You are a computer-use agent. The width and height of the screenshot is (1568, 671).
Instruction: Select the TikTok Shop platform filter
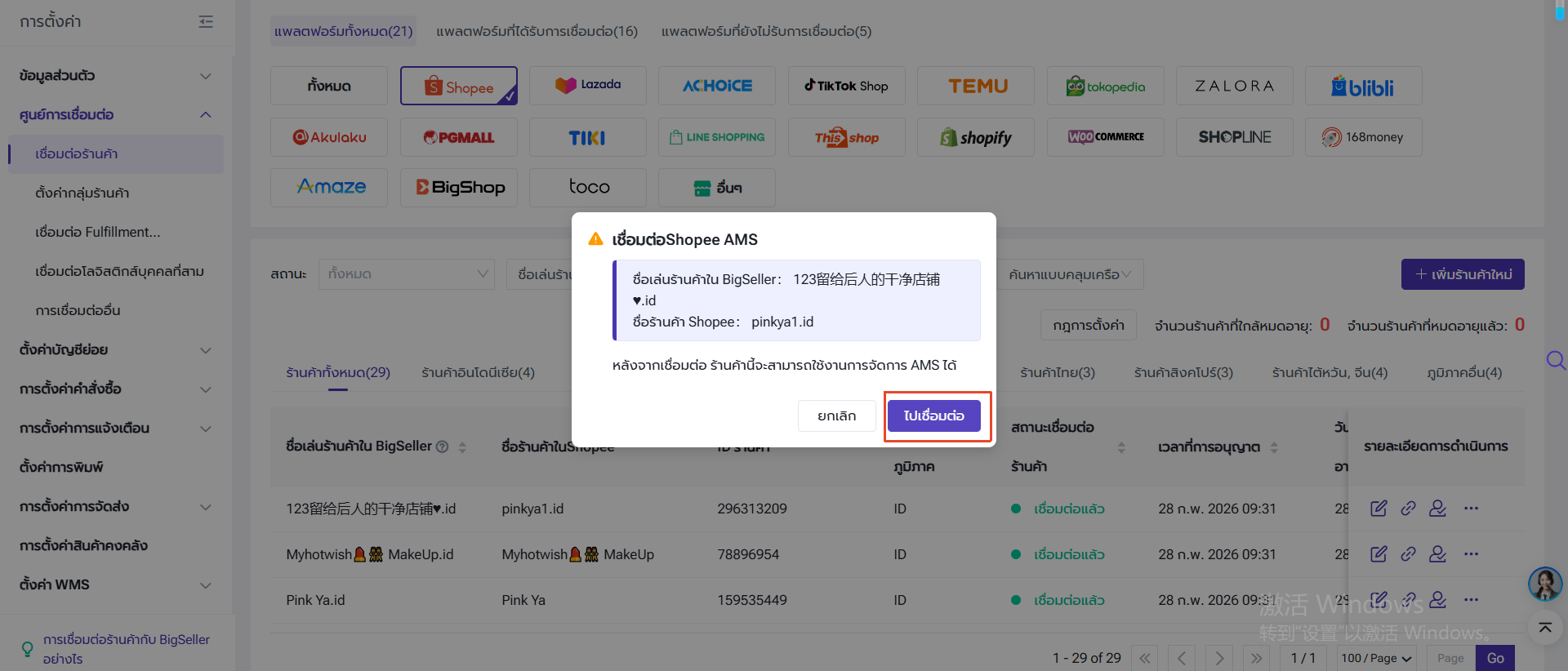pos(847,86)
